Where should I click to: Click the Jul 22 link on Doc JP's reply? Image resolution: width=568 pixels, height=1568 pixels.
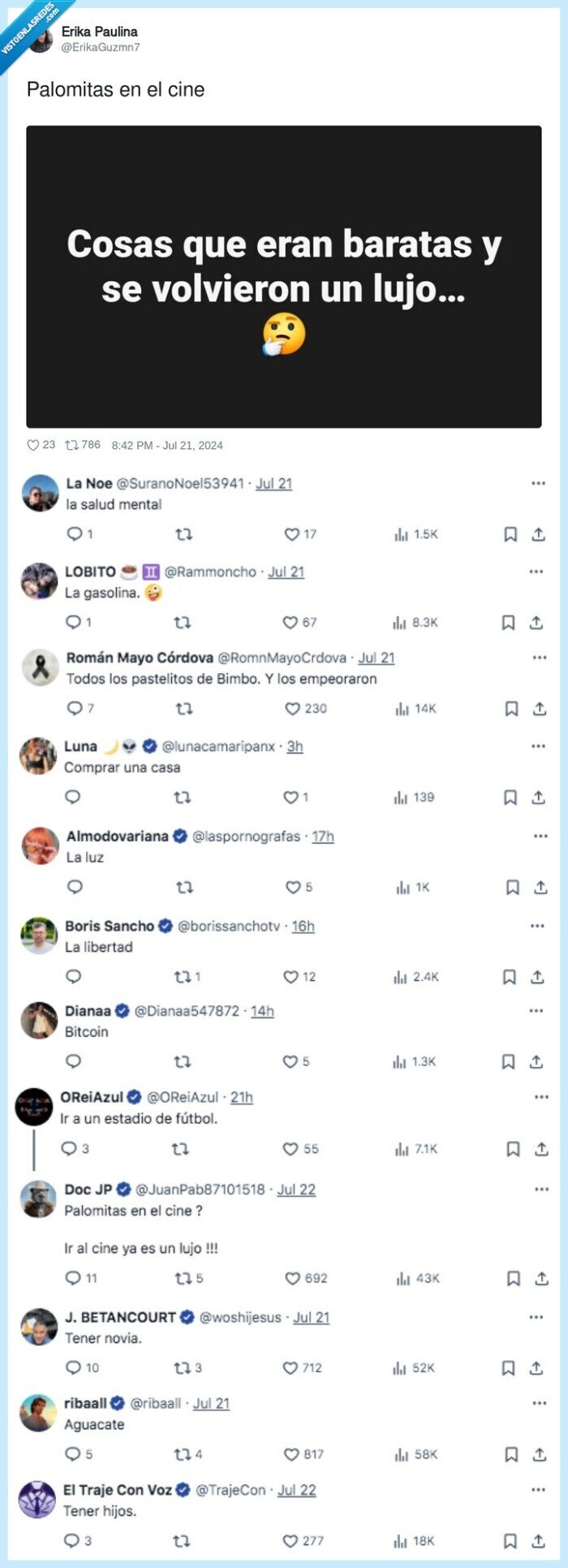click(x=296, y=1190)
